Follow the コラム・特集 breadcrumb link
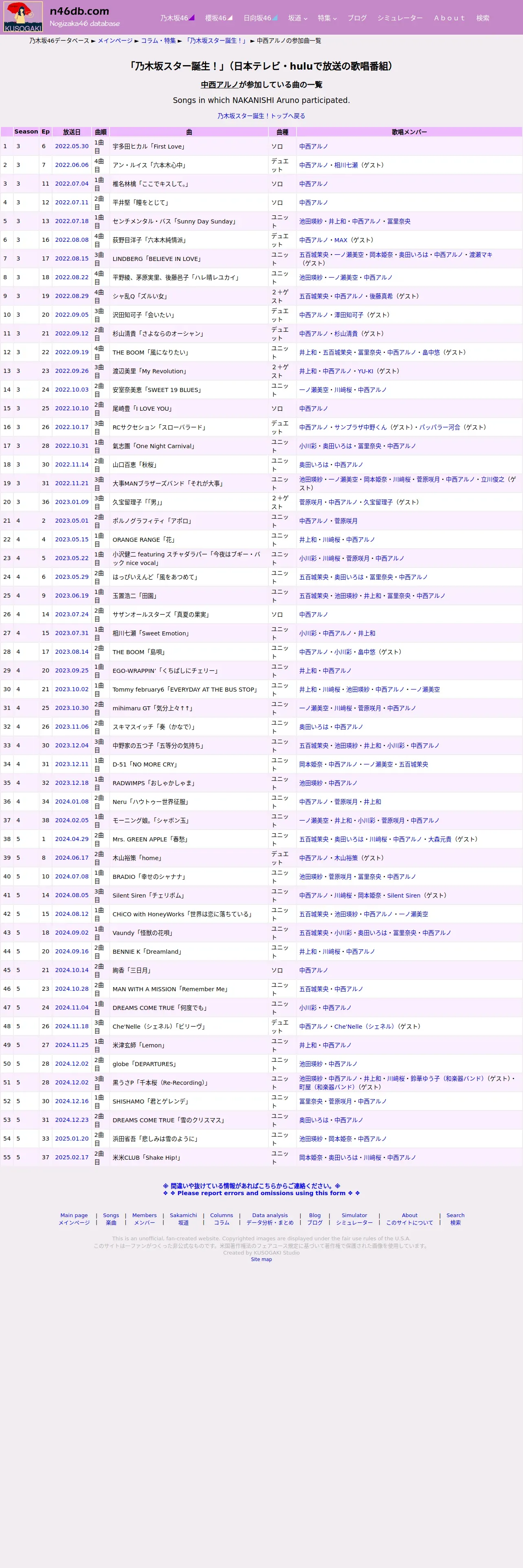The height and width of the screenshot is (1568, 523). pos(158,41)
